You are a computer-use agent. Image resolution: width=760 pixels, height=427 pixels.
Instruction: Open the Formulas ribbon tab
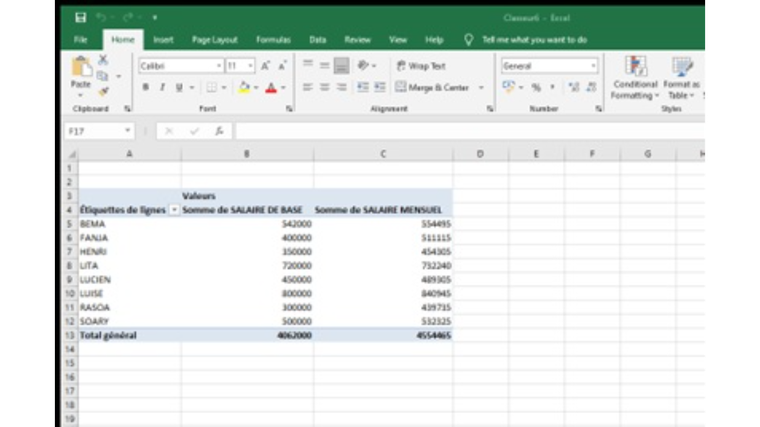(x=273, y=40)
